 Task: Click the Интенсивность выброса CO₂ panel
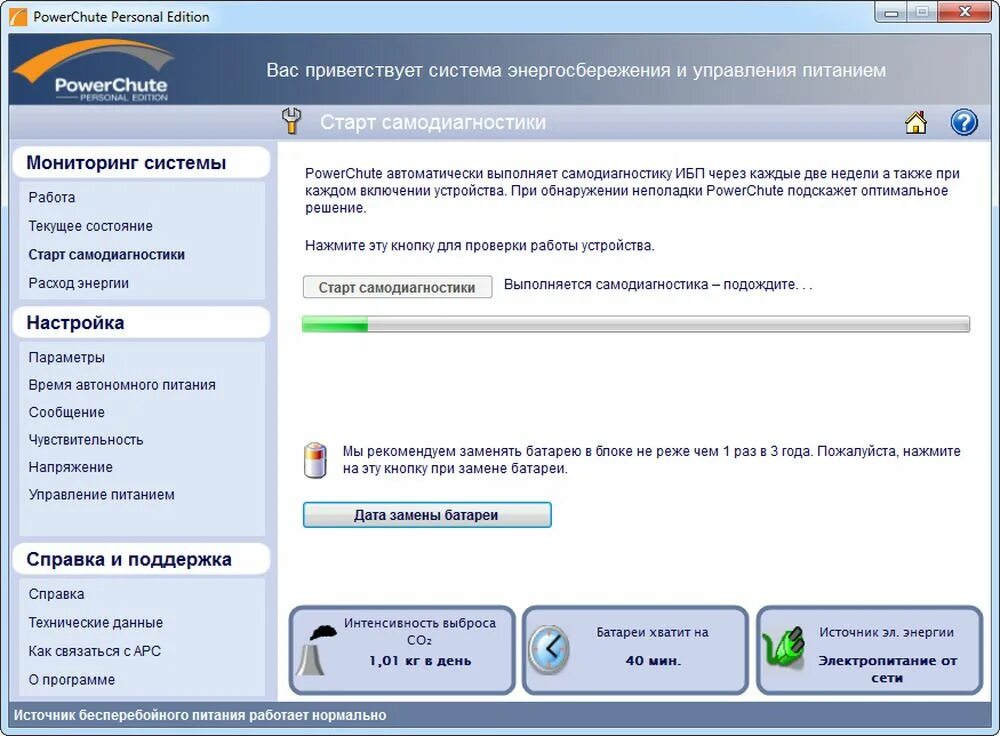[402, 650]
